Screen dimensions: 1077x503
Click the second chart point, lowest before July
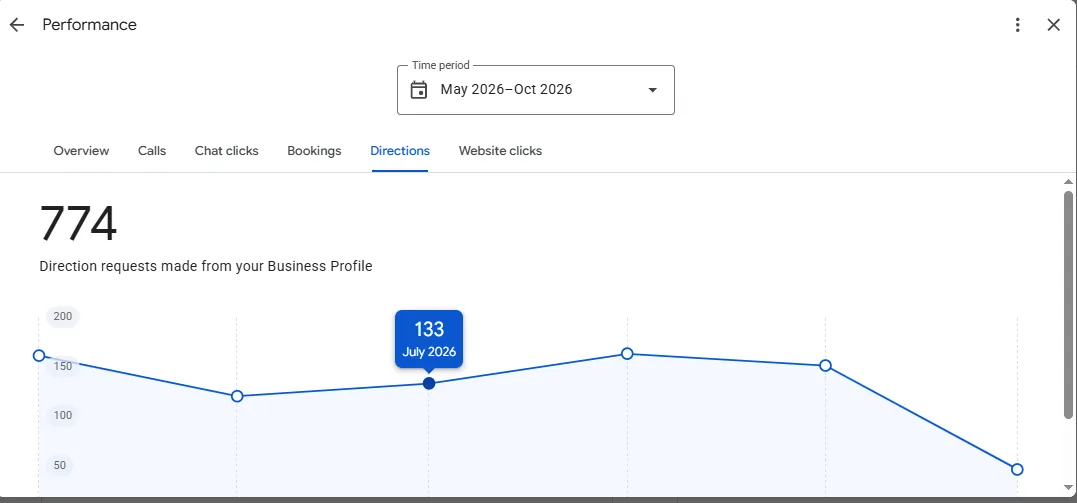coord(237,396)
